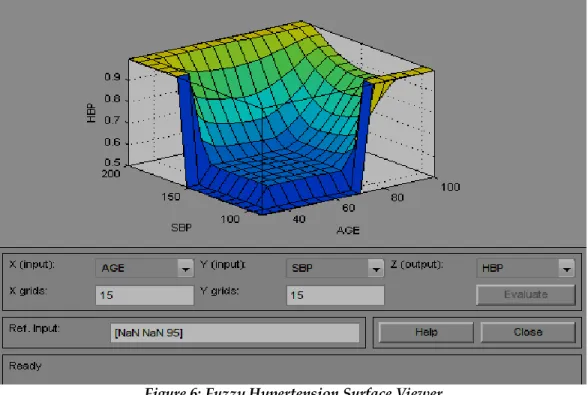Screen dimensions: 588x395
Task: Click the 0.9 tick on HBP axis
Action: (112, 77)
